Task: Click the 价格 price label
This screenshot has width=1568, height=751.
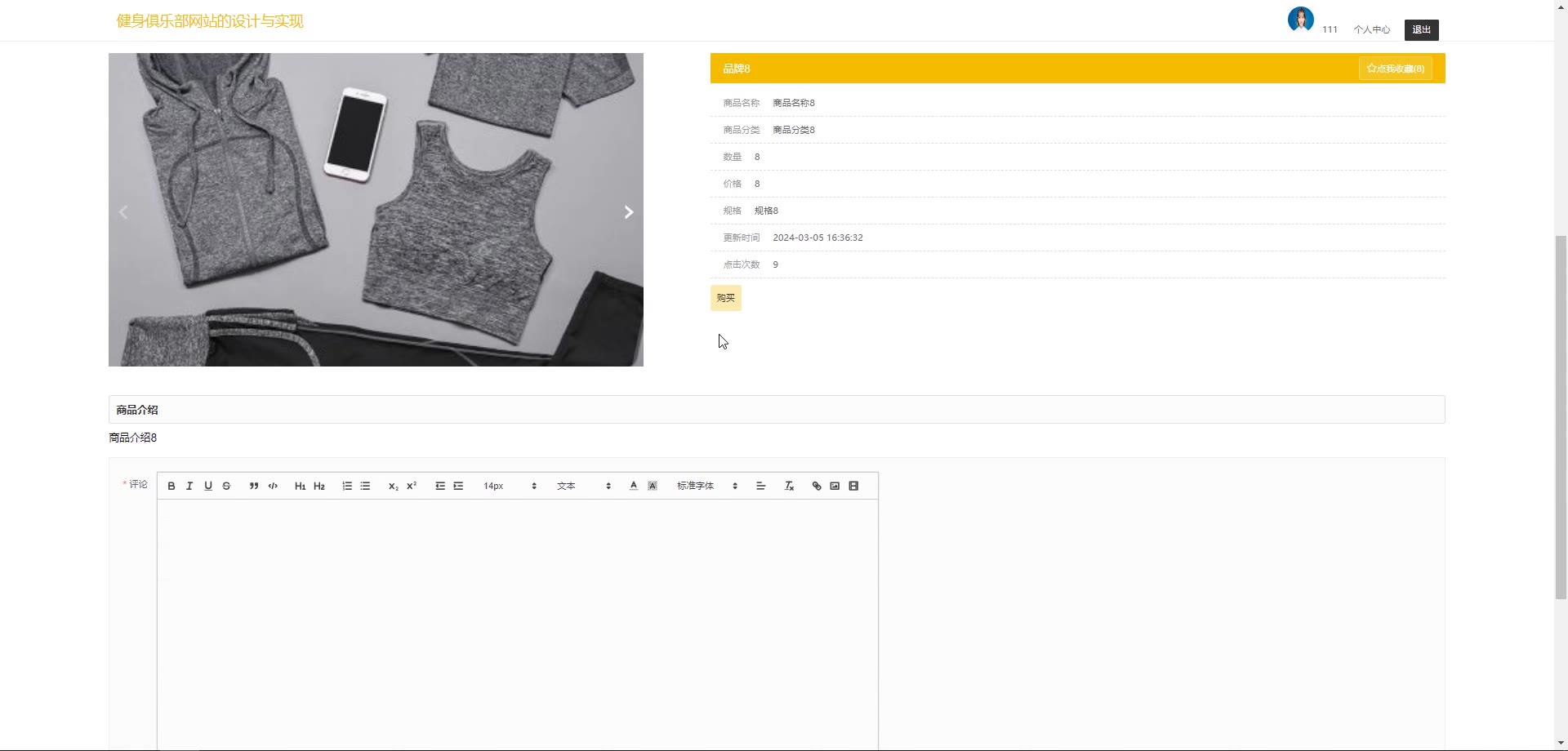Action: 733,184
